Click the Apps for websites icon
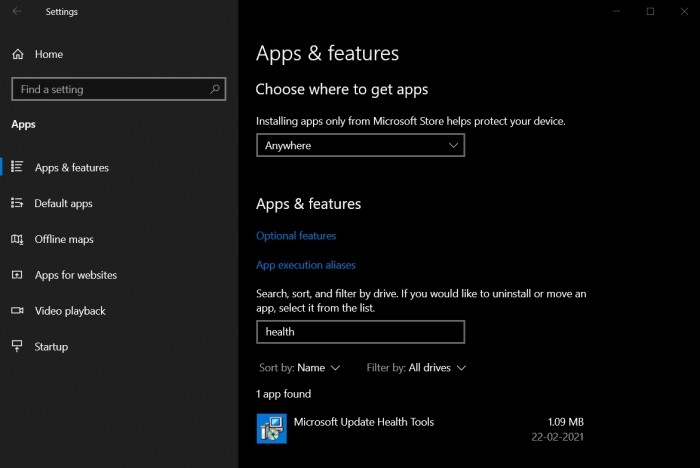Viewport: 700px width, 468px height. pos(17,275)
